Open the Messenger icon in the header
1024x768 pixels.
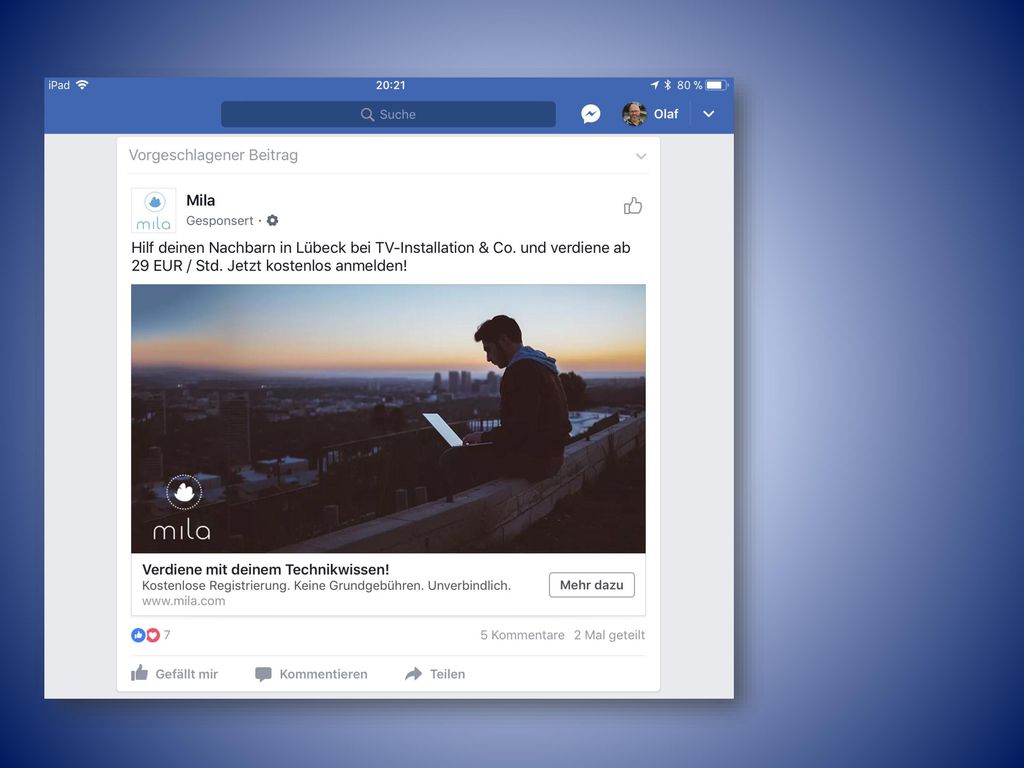(x=590, y=114)
